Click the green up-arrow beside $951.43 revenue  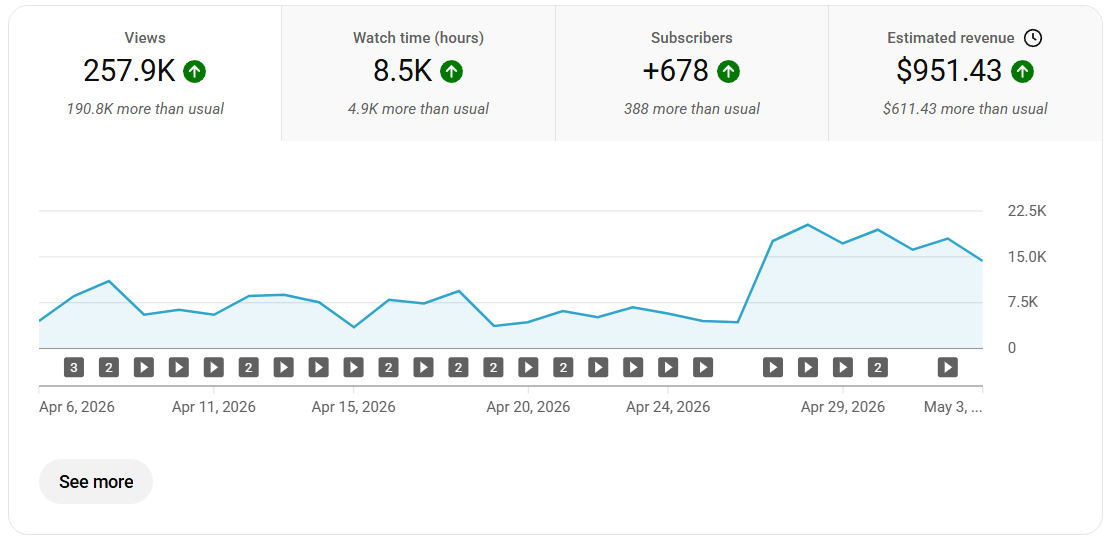[1022, 71]
